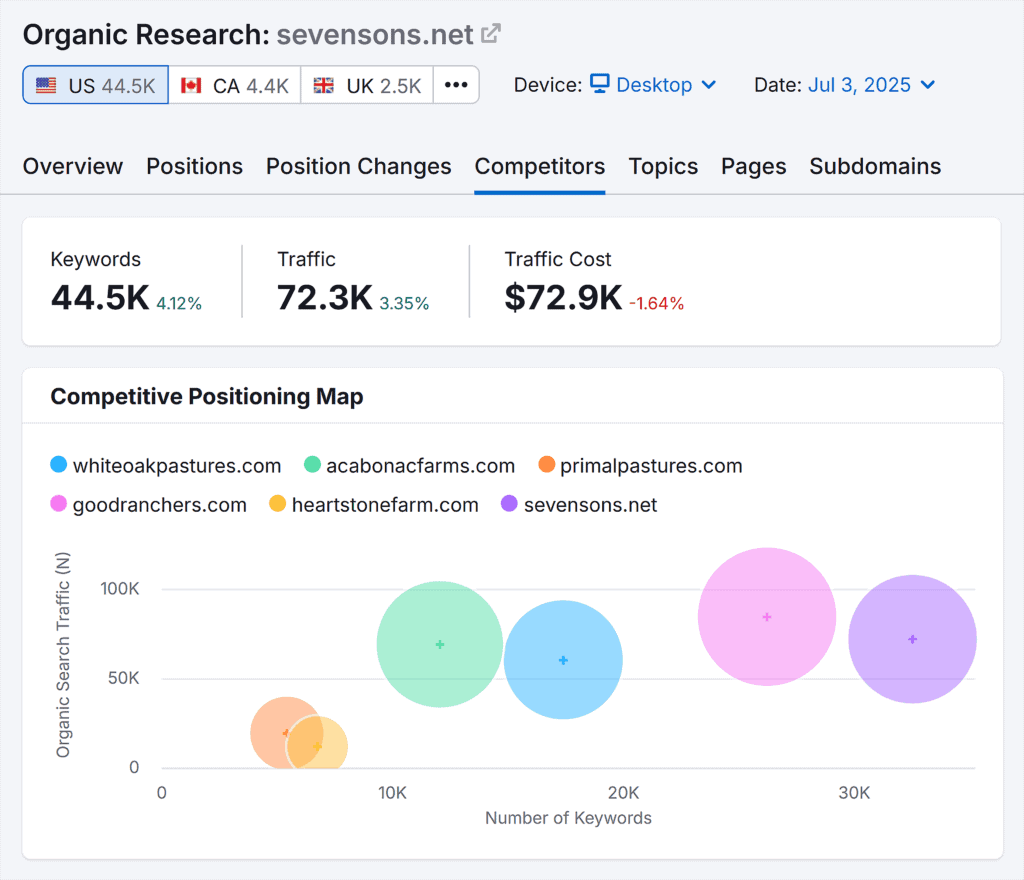Select the US flag country filter

pyautogui.click(x=45, y=85)
